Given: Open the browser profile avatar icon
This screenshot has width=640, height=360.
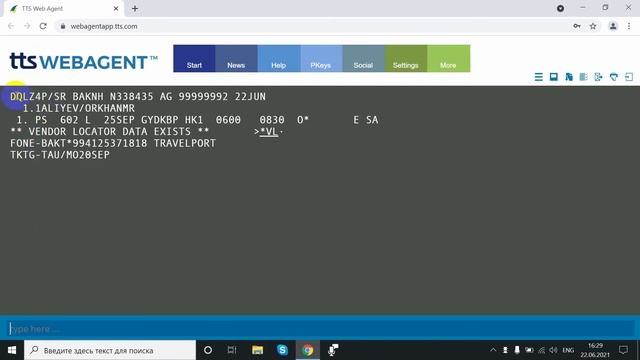Looking at the screenshot, I should pyautogui.click(x=613, y=26).
